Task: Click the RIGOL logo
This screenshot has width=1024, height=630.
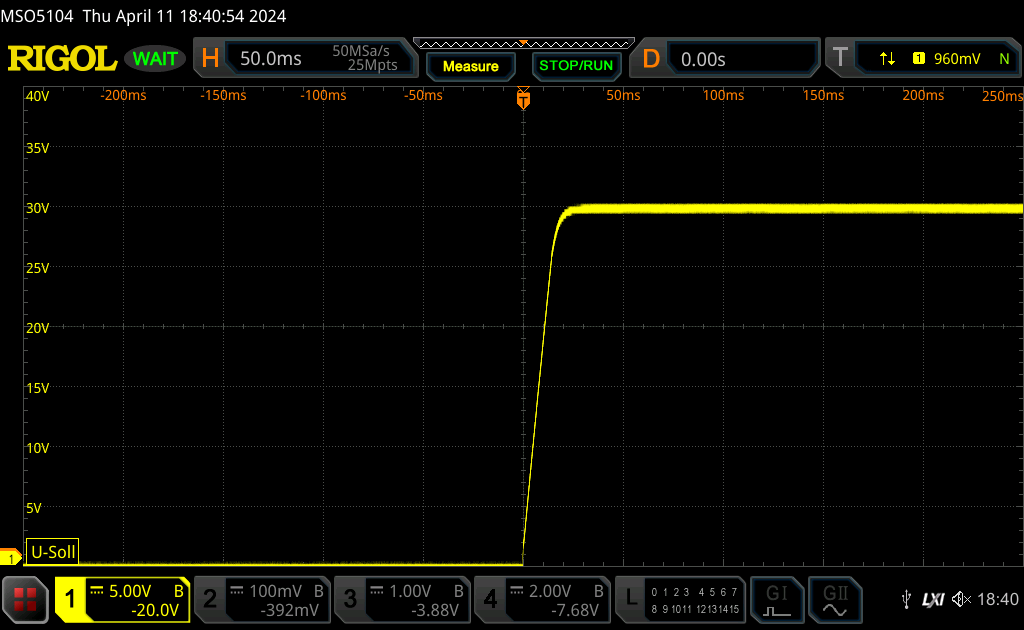Action: click(62, 59)
